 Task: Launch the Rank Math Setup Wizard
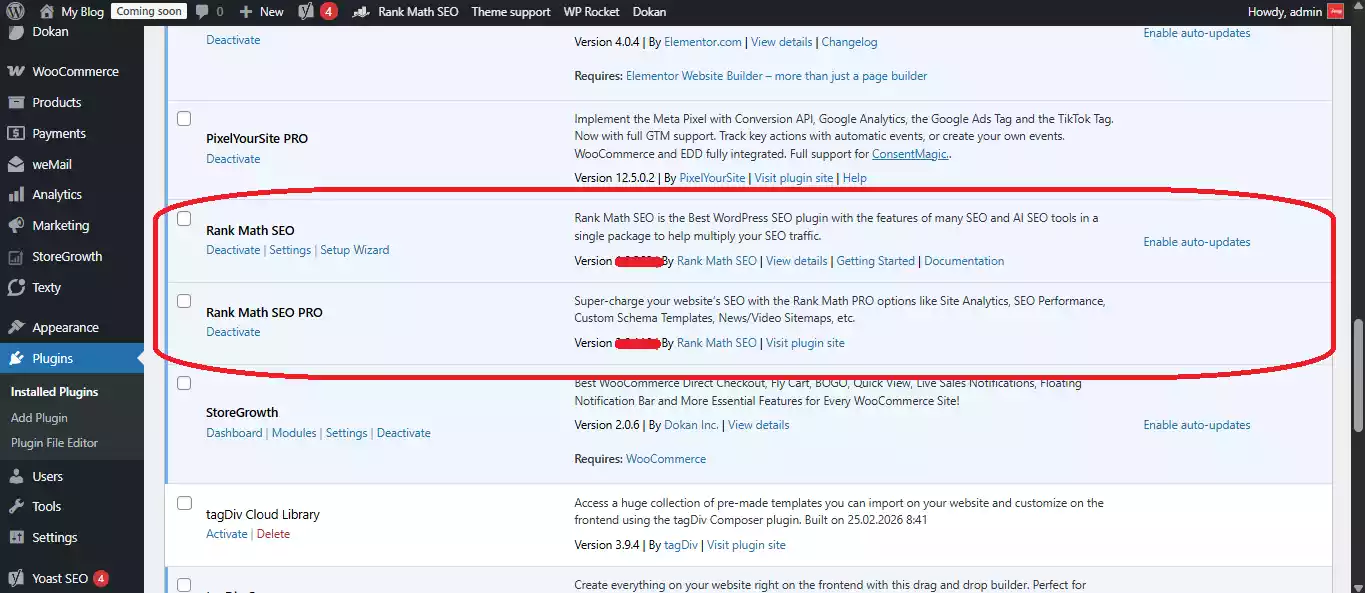click(x=355, y=250)
